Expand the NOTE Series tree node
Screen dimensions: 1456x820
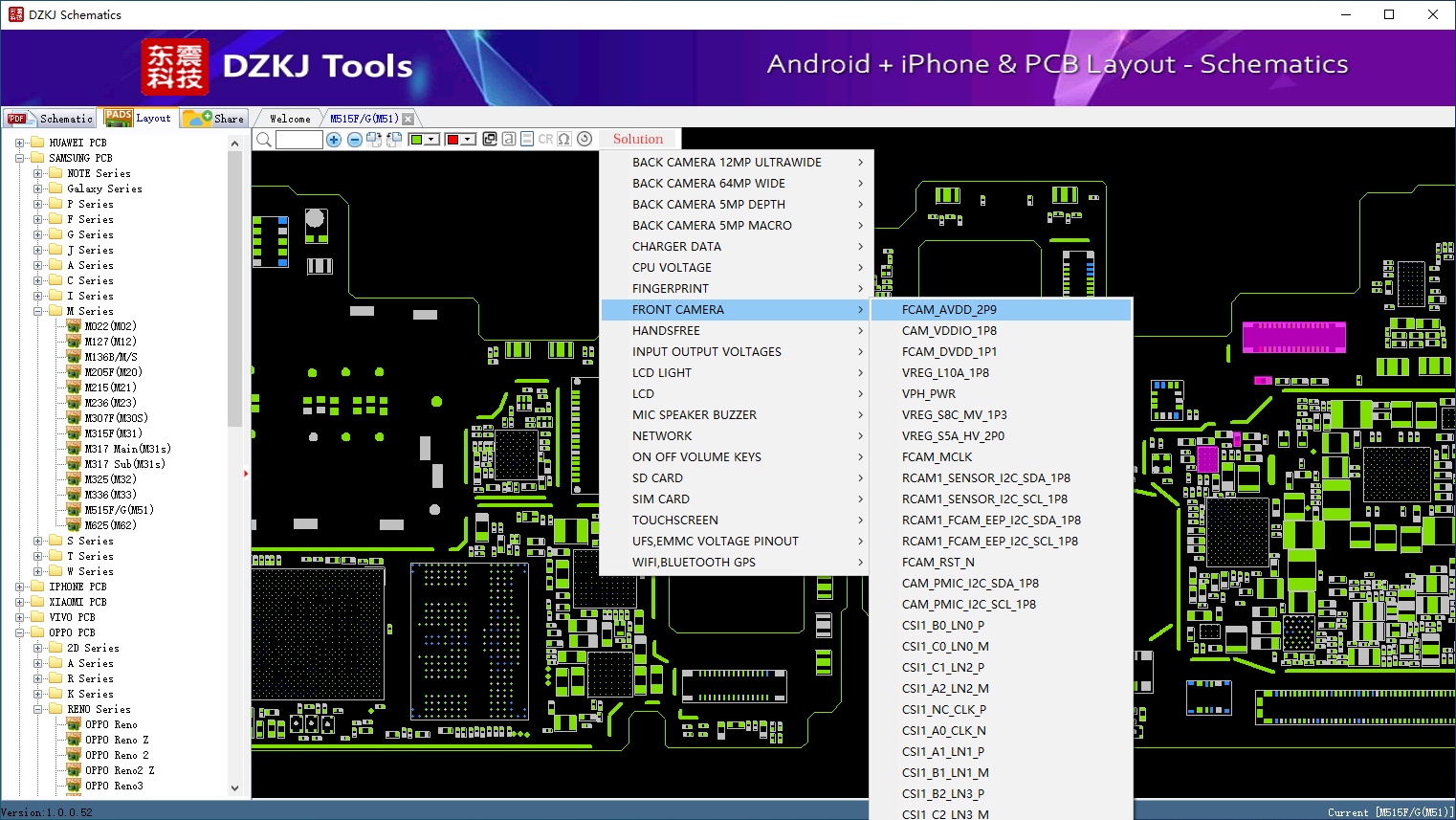point(37,173)
